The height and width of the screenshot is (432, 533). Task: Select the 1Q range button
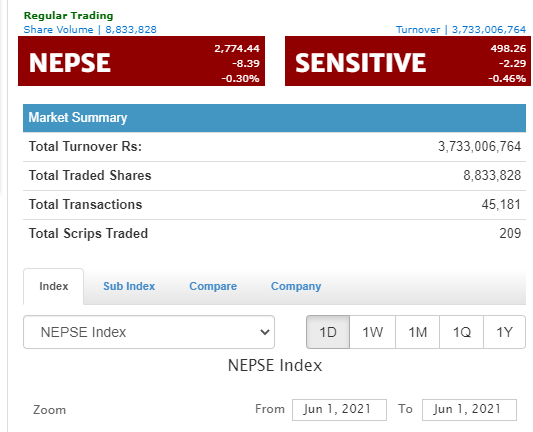point(462,332)
